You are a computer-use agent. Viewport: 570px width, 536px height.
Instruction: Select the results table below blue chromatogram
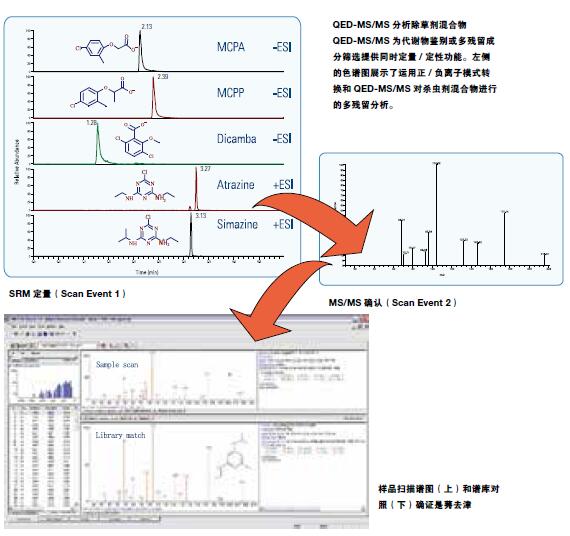point(43,459)
